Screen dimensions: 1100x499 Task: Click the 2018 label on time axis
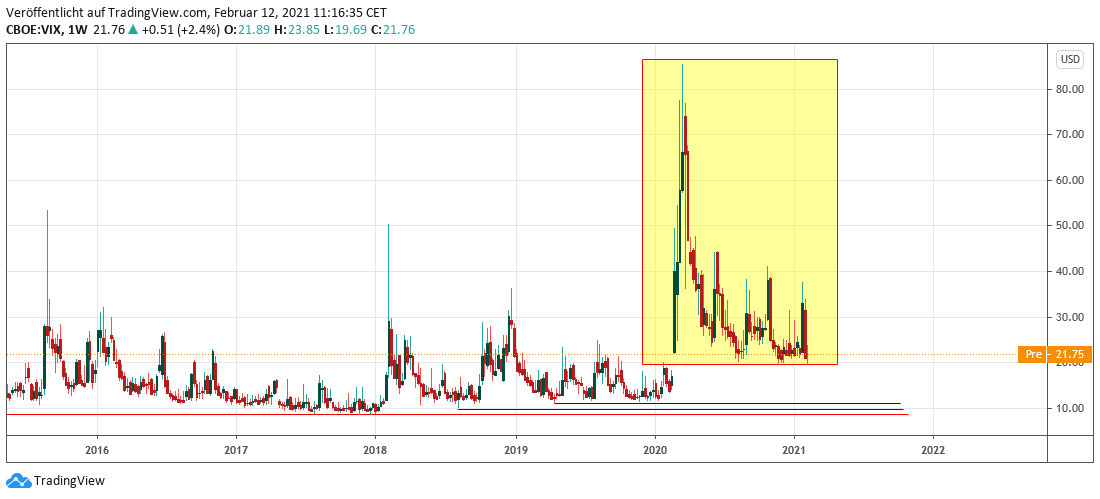375,451
